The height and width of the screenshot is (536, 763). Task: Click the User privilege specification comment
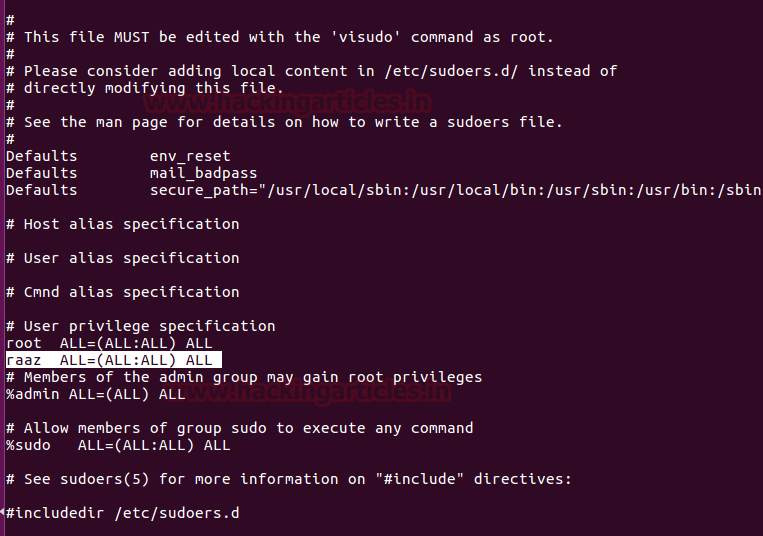click(149, 326)
